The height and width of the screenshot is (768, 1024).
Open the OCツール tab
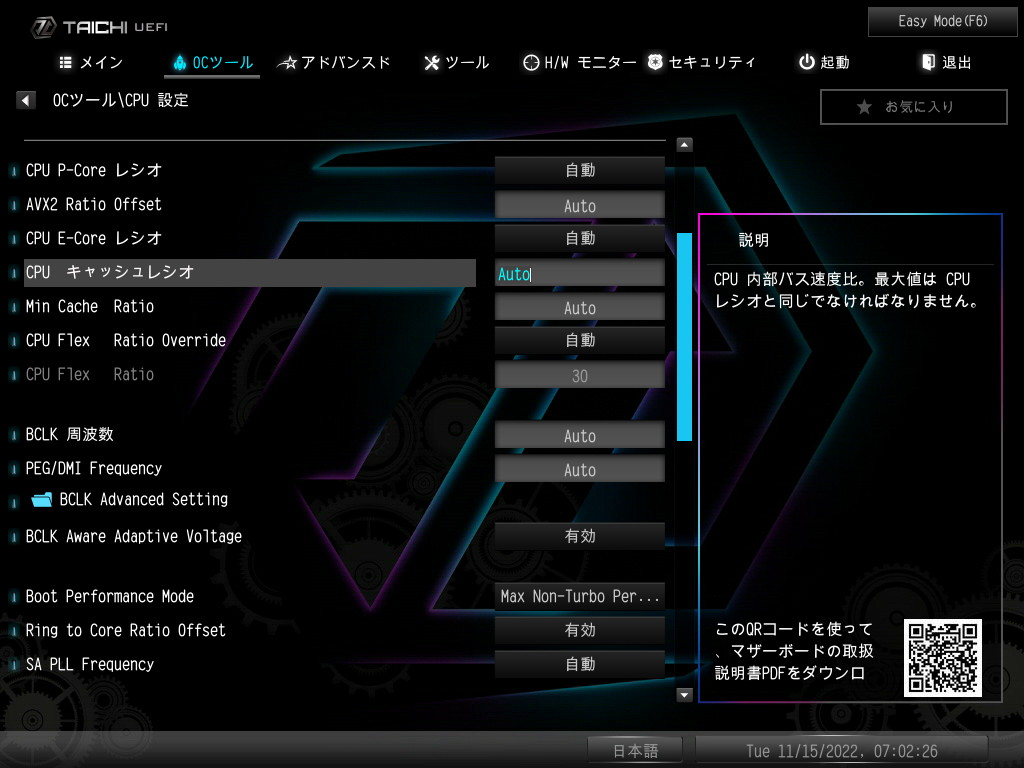(213, 62)
